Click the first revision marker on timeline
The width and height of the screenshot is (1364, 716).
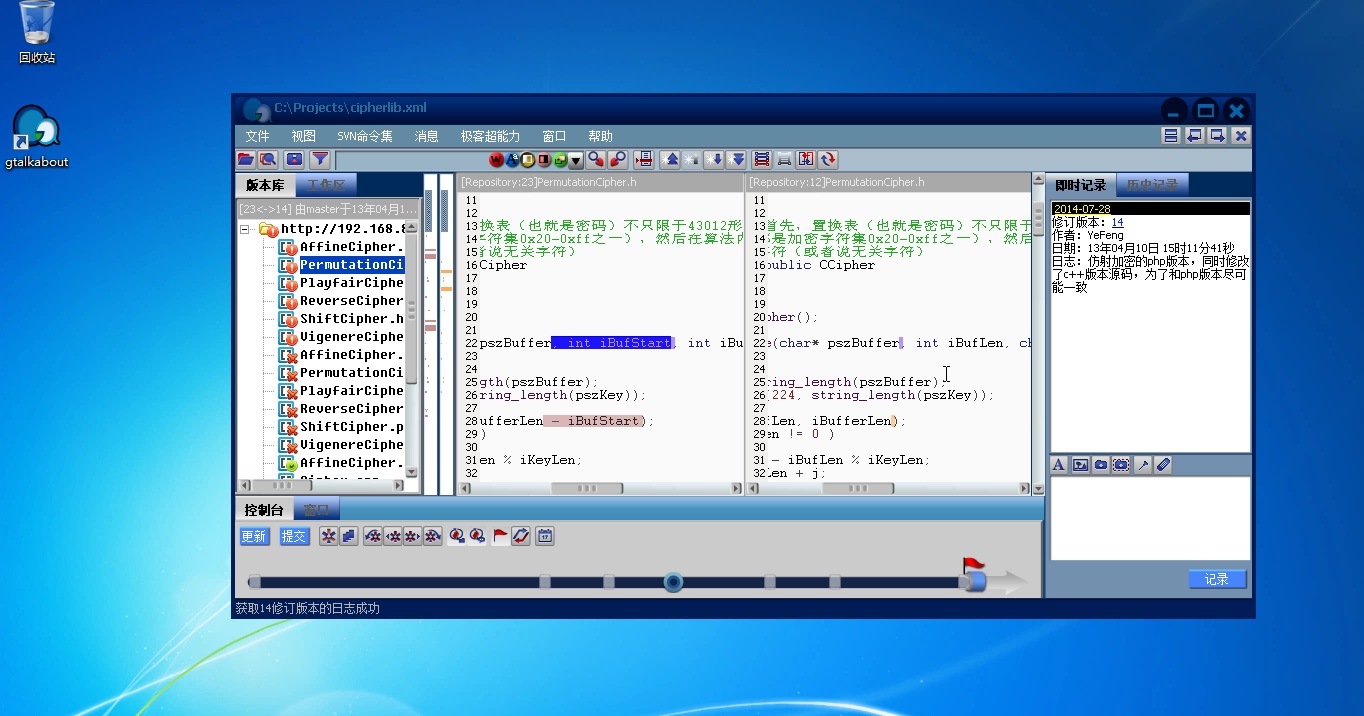255,582
